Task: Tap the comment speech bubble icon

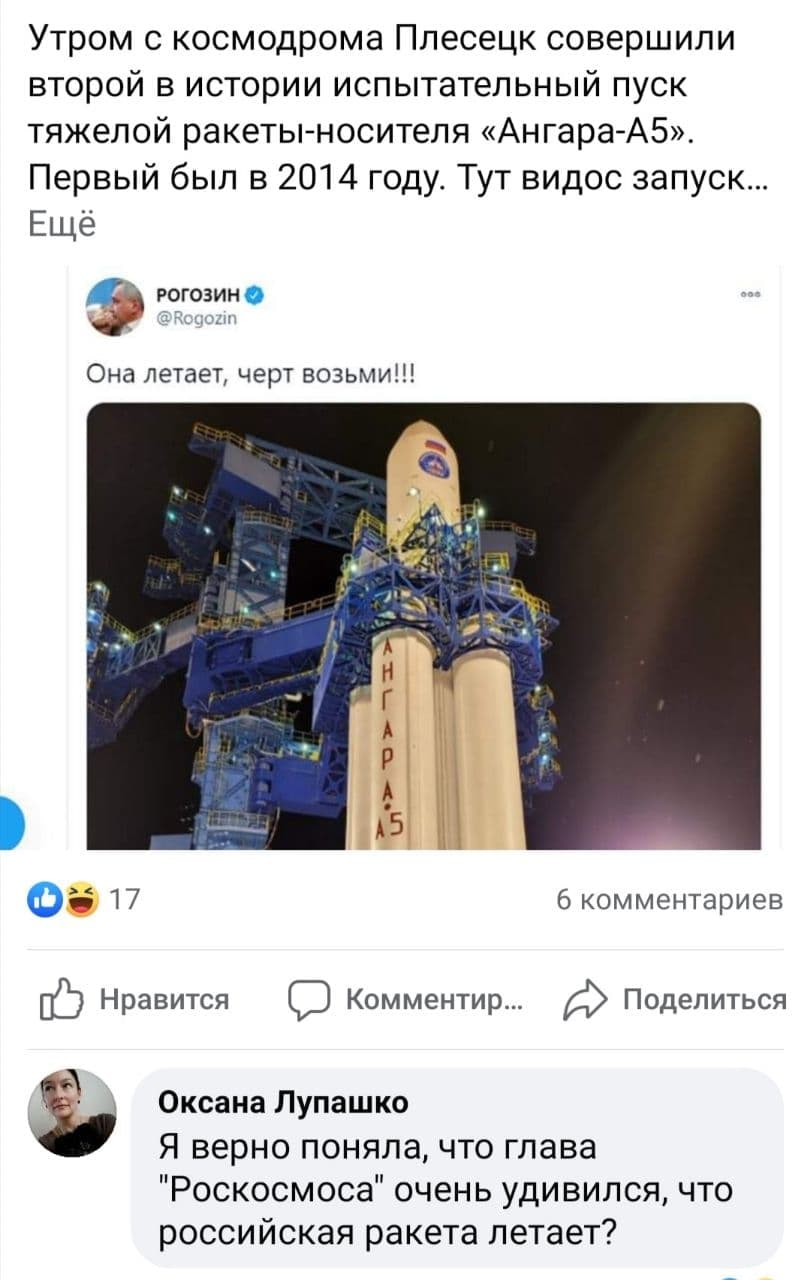Action: click(308, 999)
